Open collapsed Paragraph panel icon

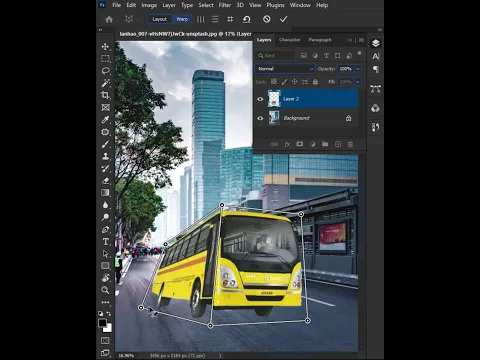[x=376, y=69]
